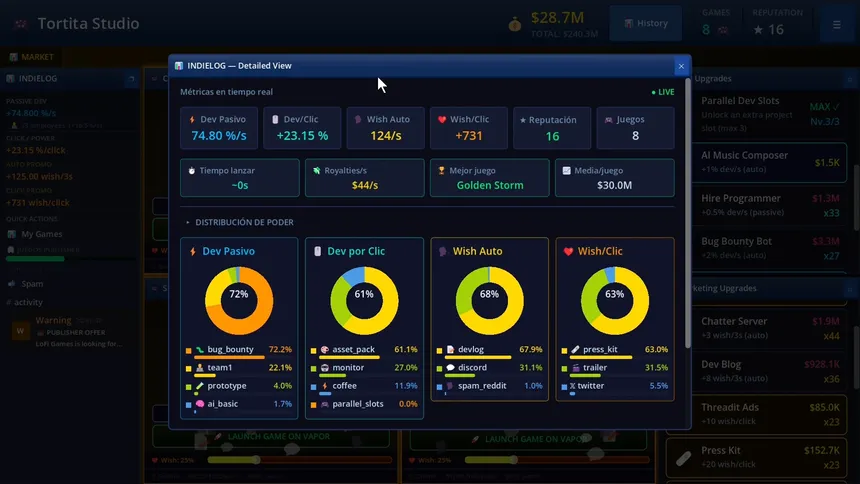860x484 pixels.
Task: Click the dialog's vertical scrollbar
Action: pos(687,214)
